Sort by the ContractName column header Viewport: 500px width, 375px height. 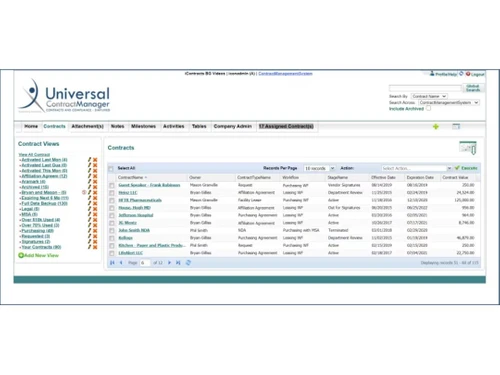pos(132,177)
